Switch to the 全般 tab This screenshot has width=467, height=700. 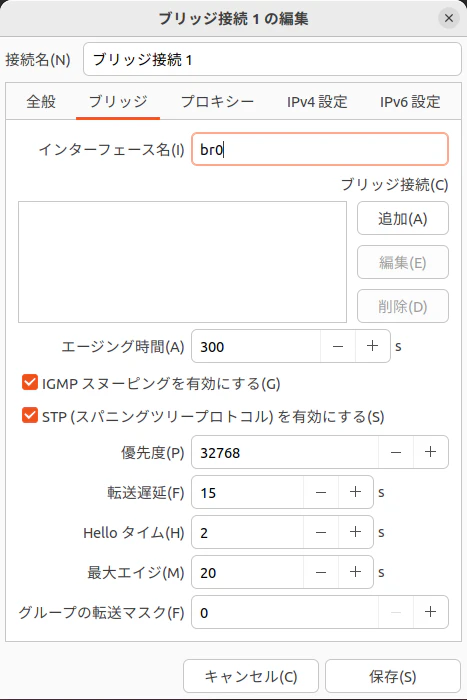point(41,102)
